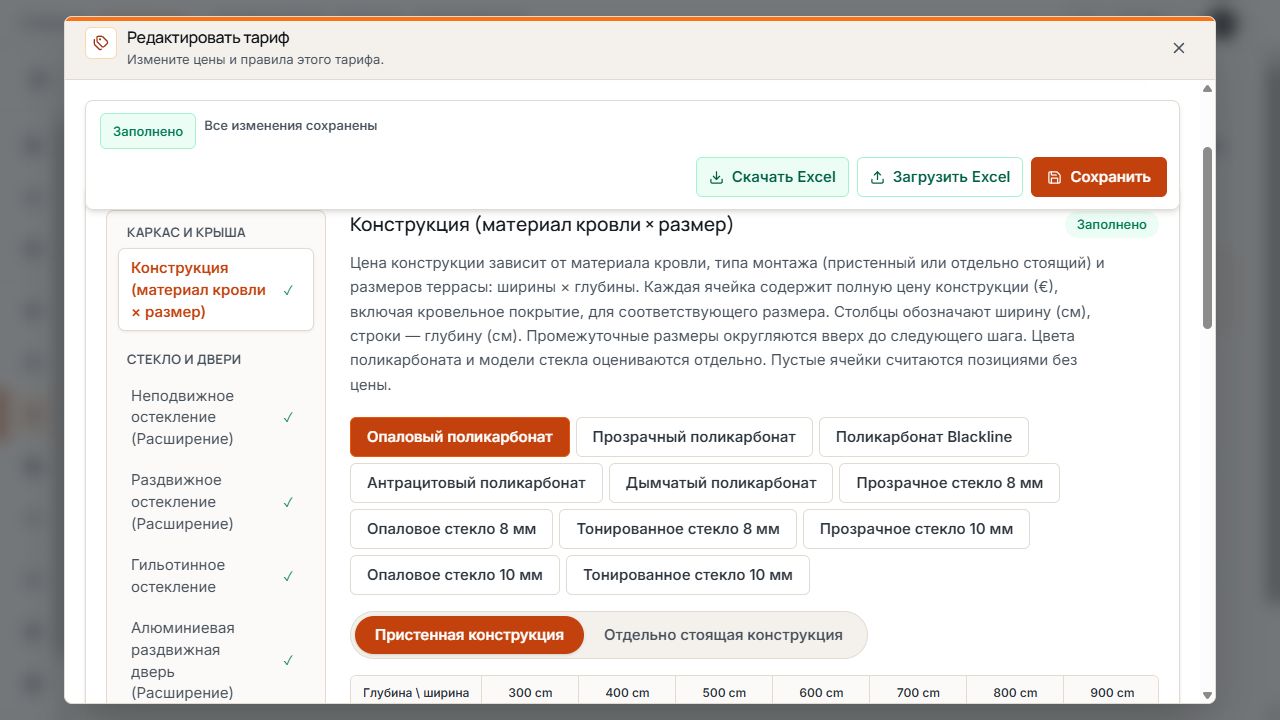Image resolution: width=1280 pixels, height=720 pixels.
Task: Select Антрацитовый поликарбонат material tab
Action: (x=476, y=483)
